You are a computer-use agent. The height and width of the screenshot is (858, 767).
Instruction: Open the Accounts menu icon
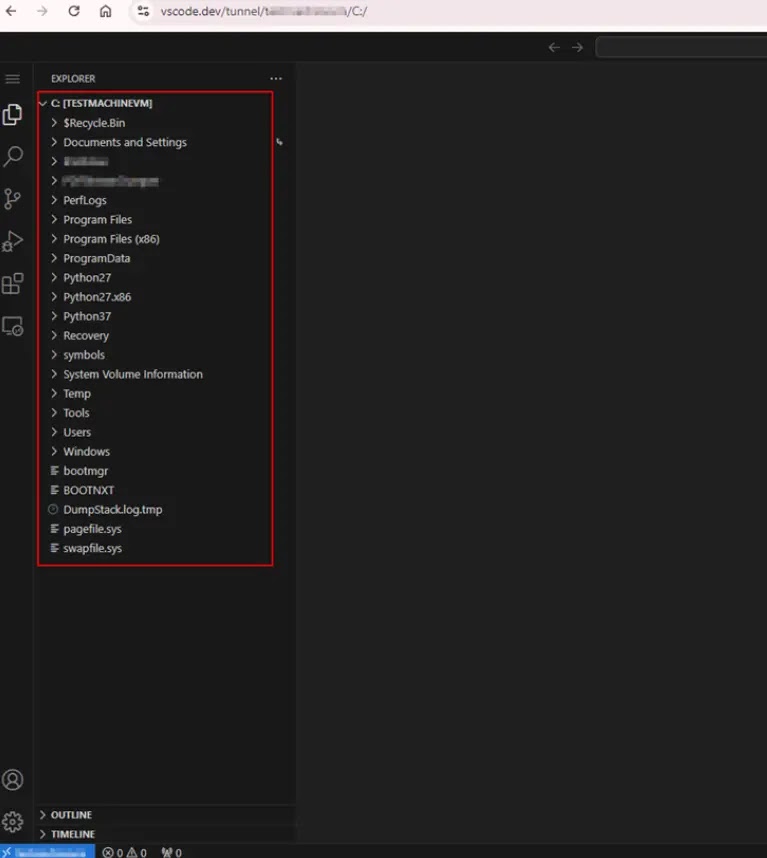pos(13,780)
